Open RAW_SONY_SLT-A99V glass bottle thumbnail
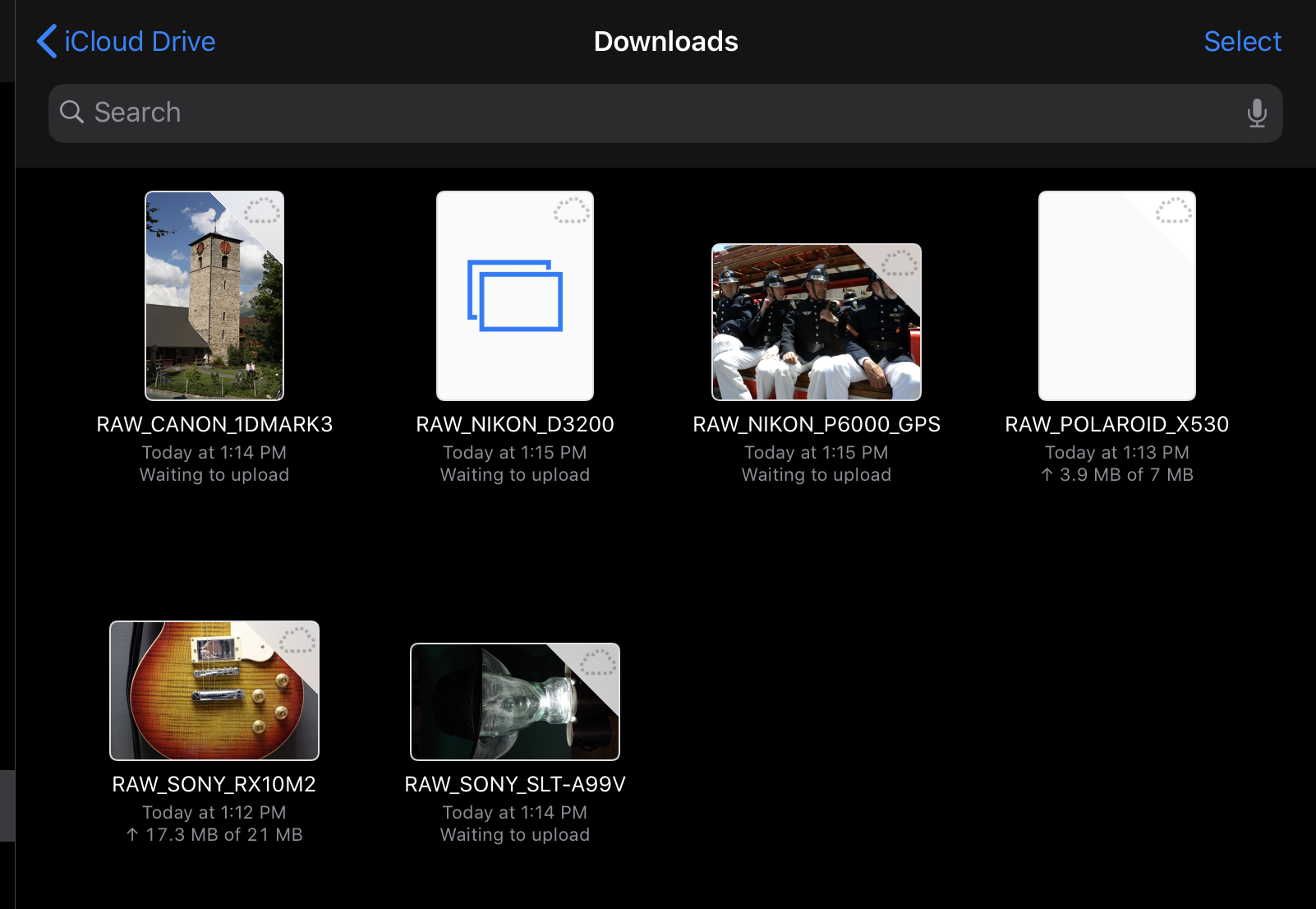1316x909 pixels. coord(515,702)
